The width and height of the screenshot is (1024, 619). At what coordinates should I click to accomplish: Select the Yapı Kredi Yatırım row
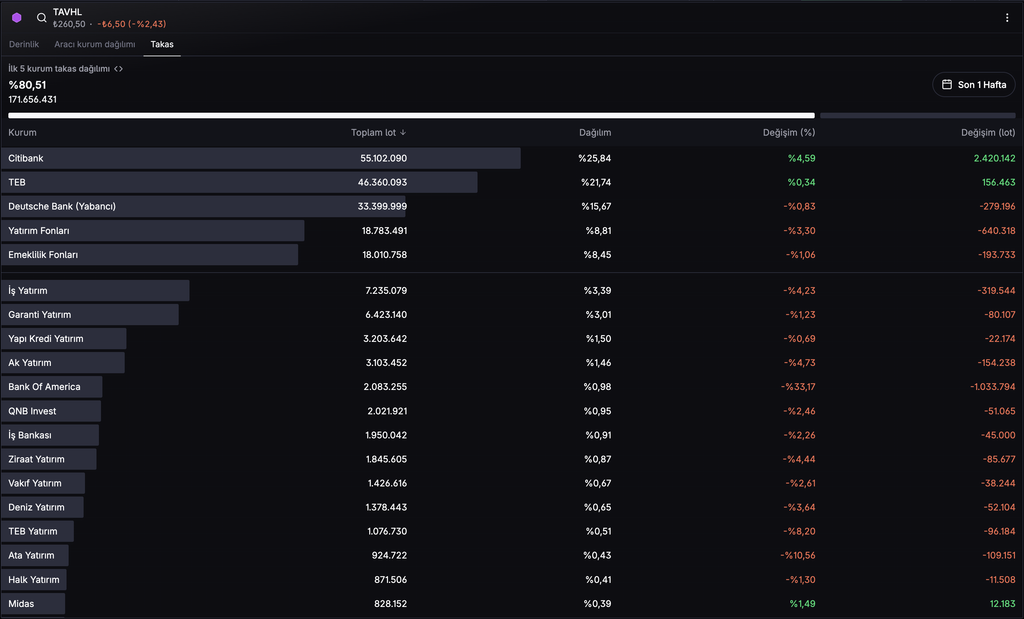(x=512, y=339)
